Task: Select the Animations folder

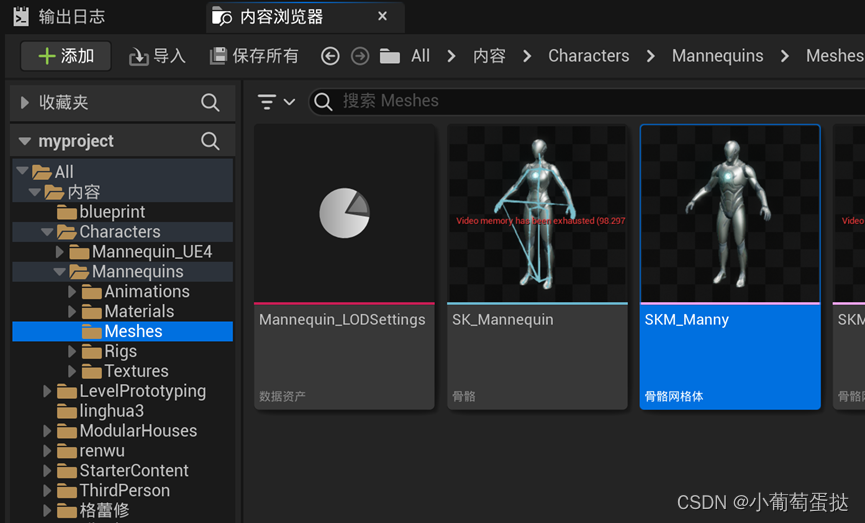Action: point(136,291)
